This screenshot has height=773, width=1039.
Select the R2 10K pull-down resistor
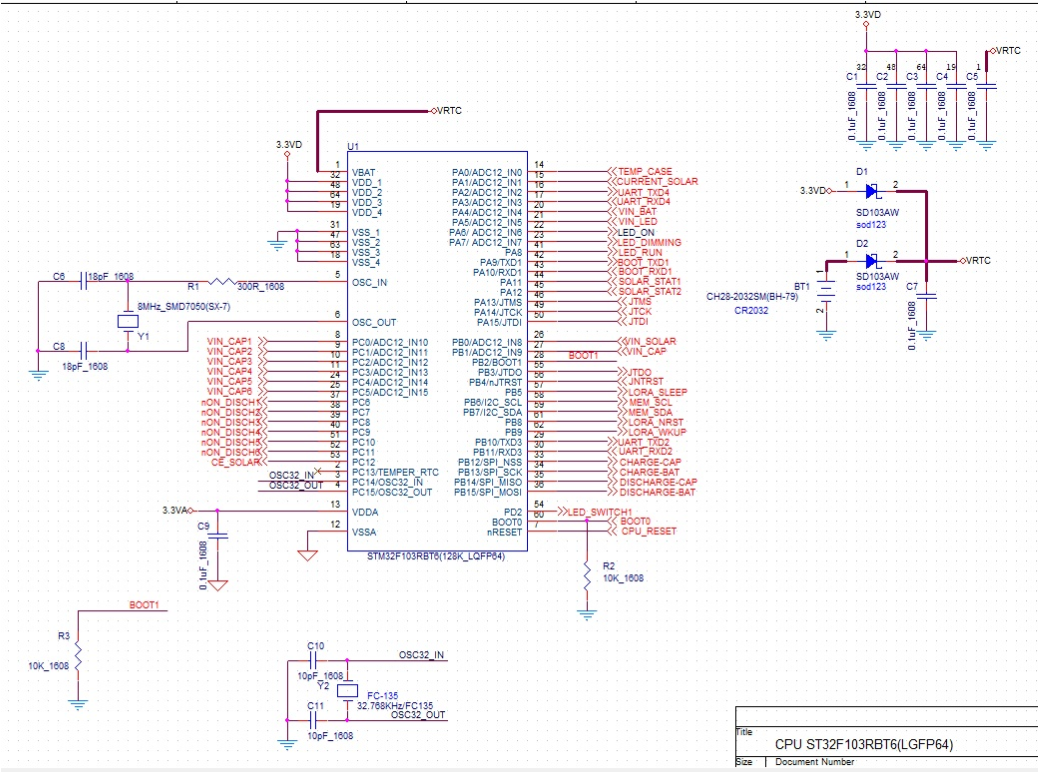(585, 577)
